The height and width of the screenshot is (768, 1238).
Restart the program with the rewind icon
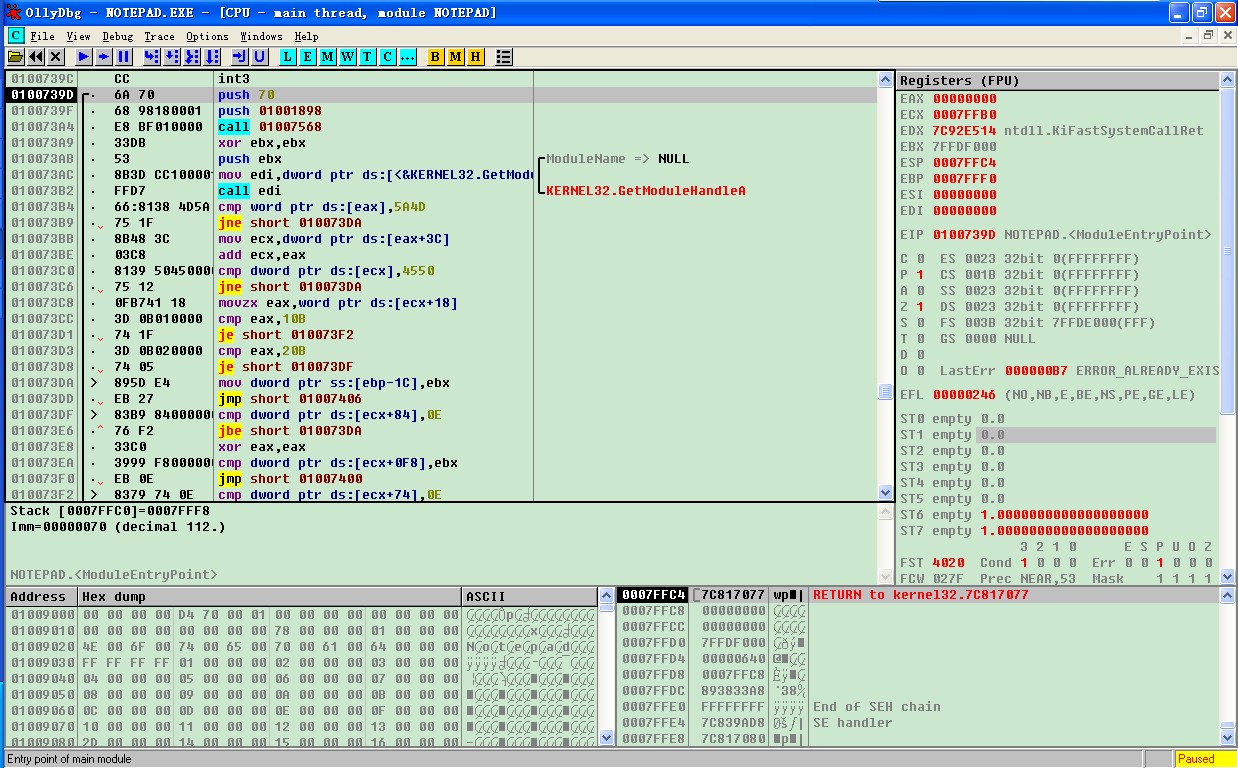click(36, 57)
